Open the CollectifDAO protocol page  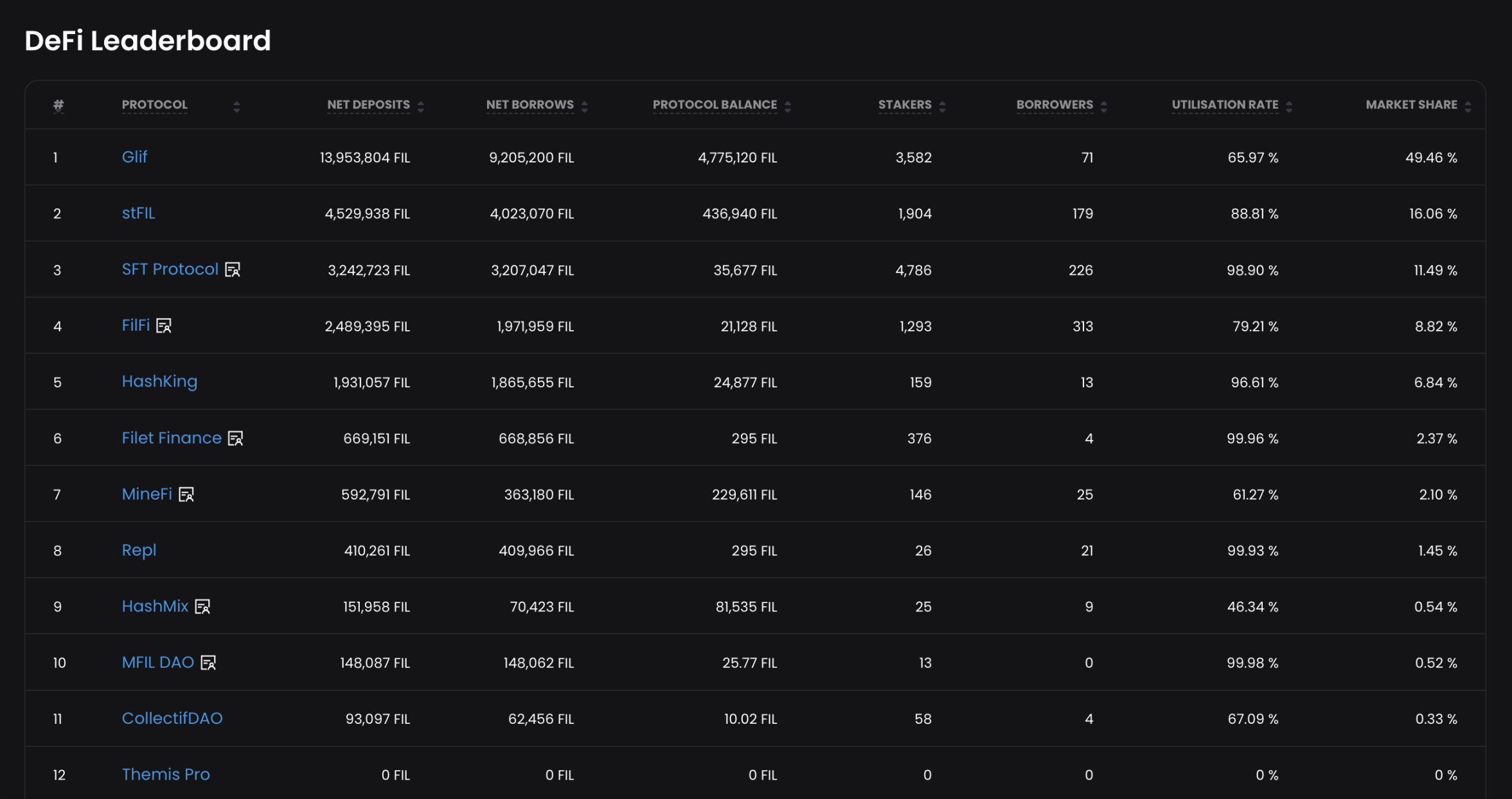(172, 719)
